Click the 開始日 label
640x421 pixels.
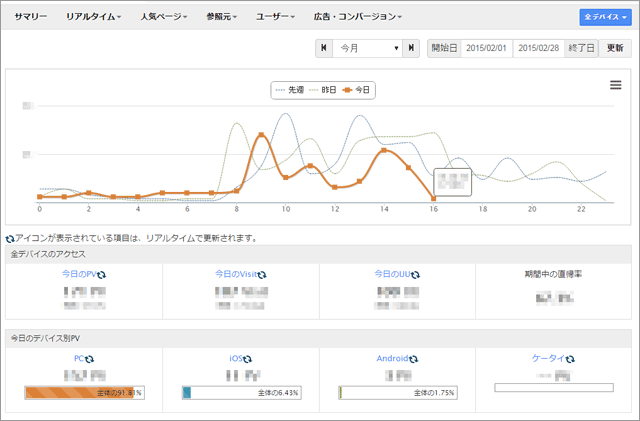[x=444, y=48]
